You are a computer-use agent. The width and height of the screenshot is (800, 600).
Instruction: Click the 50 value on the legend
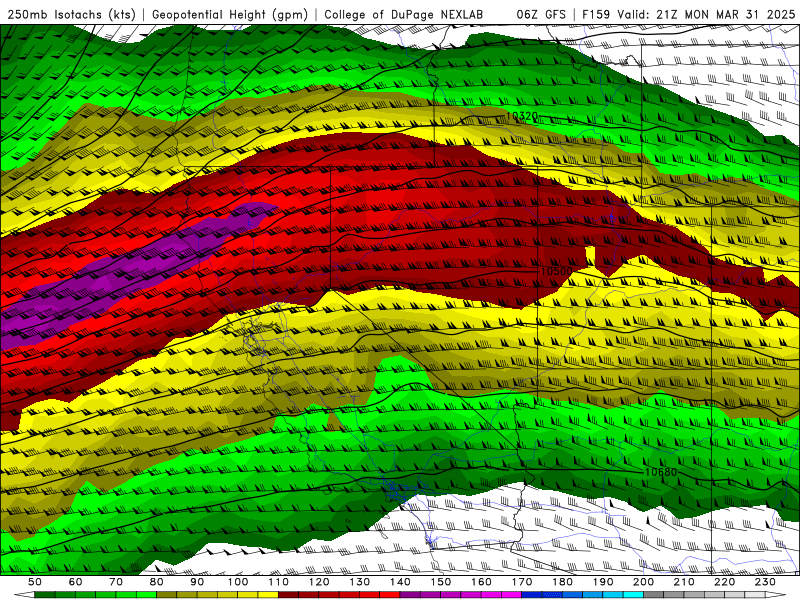pos(35,582)
